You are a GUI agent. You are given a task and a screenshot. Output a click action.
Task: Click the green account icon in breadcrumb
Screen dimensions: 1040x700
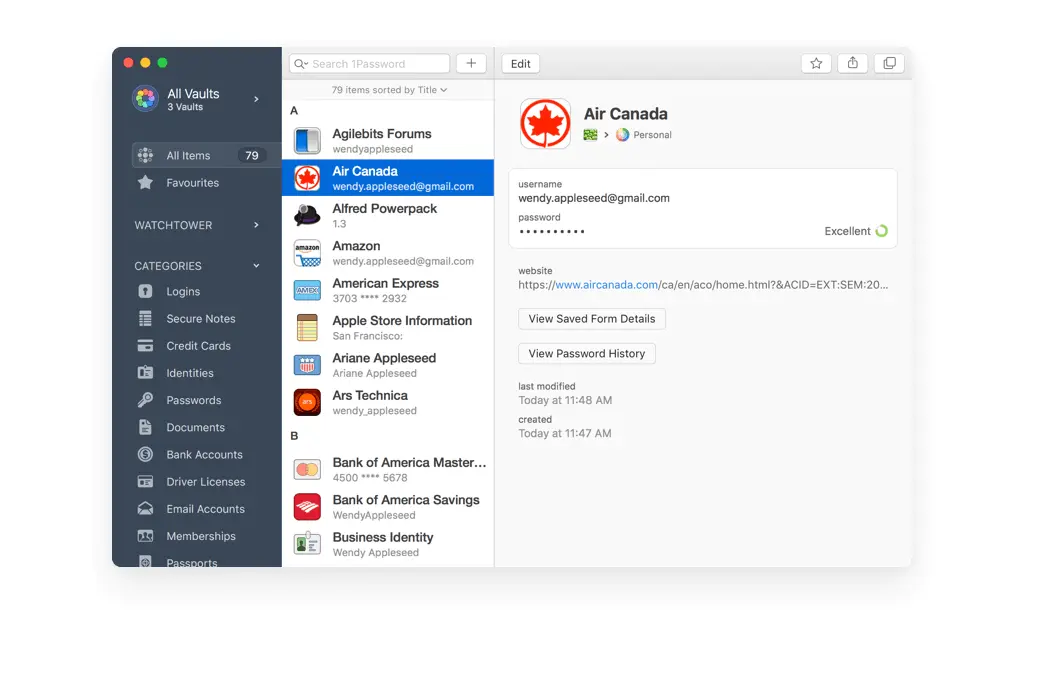tap(590, 135)
